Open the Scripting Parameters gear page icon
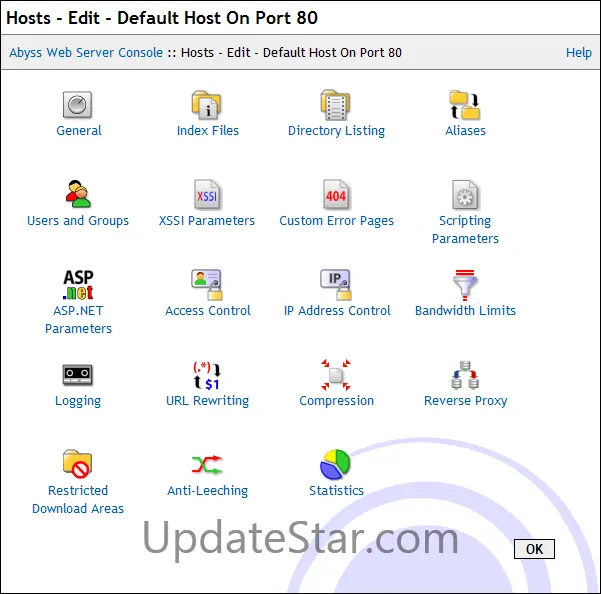 coord(465,195)
